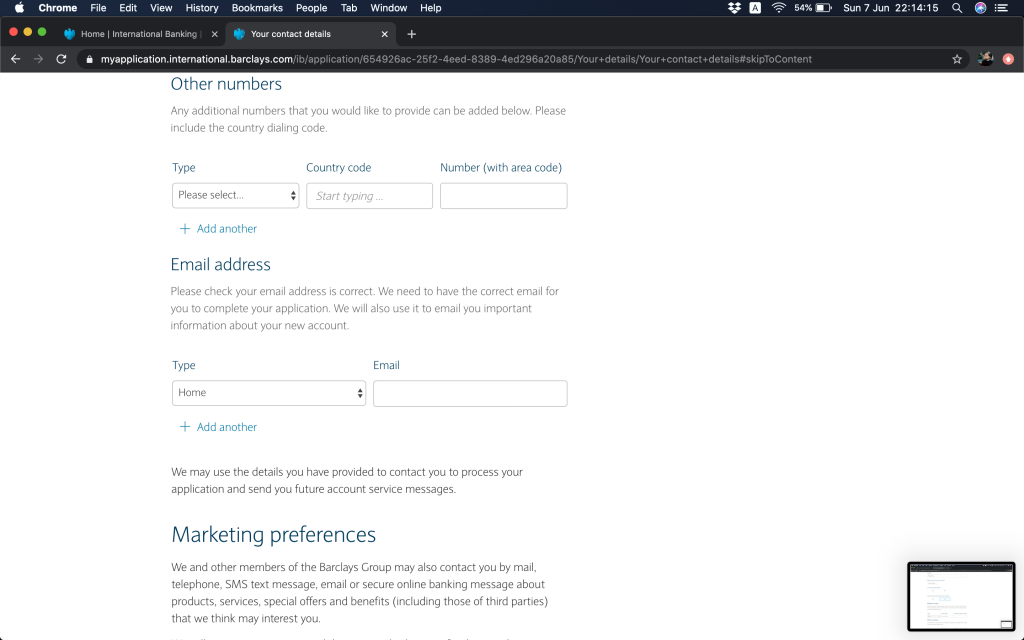Reload the page with the refresh icon
The width and height of the screenshot is (1024, 640).
click(61, 59)
